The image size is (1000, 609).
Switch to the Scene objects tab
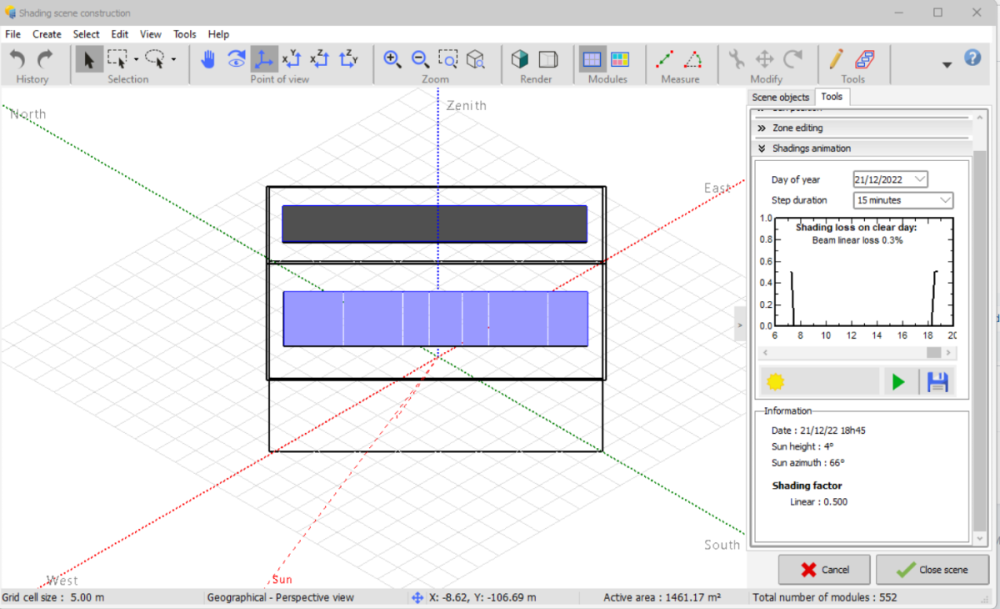[780, 97]
